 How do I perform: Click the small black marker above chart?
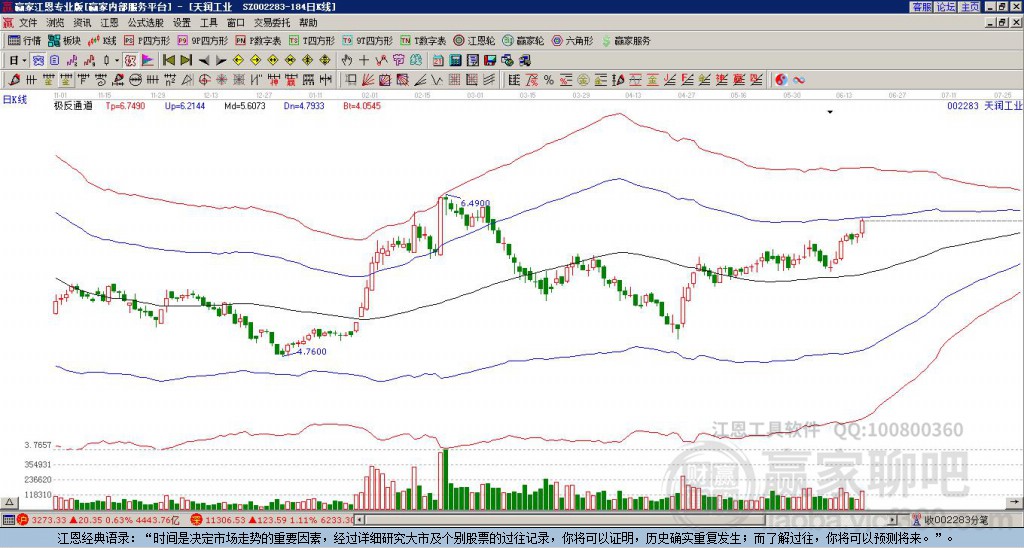830,112
